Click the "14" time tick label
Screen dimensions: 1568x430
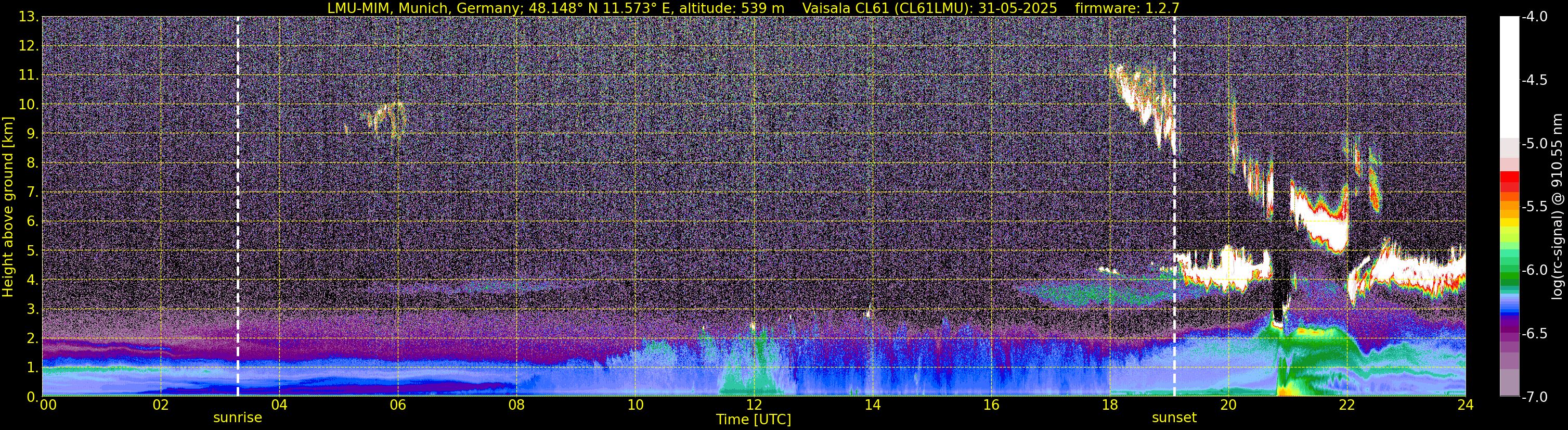tap(872, 405)
